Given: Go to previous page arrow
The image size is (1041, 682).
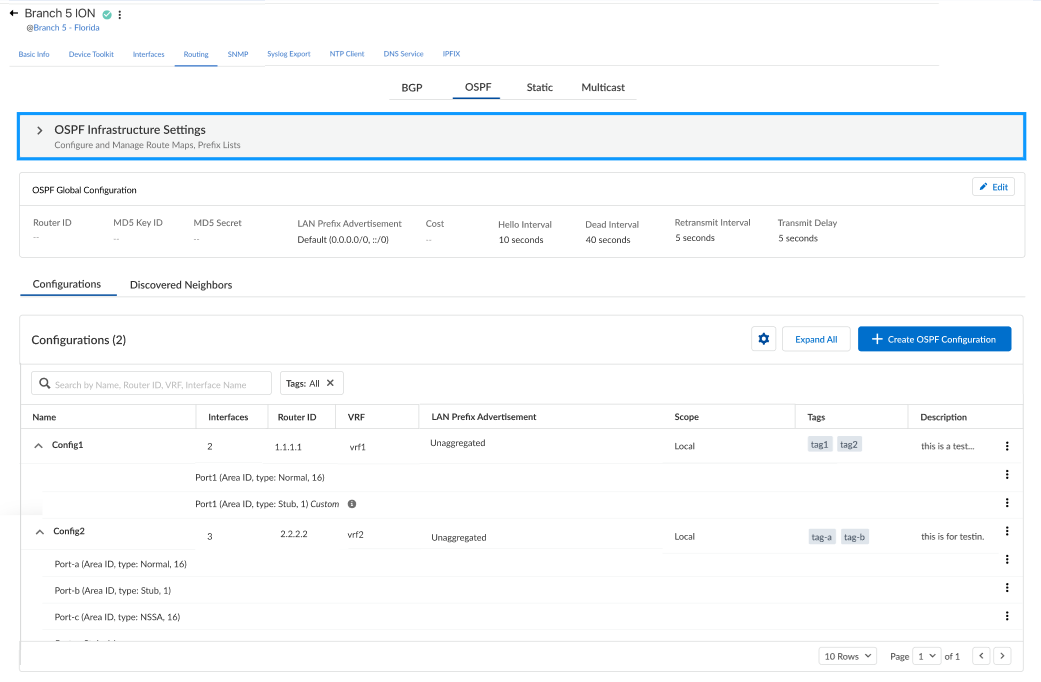Looking at the screenshot, I should tap(981, 656).
